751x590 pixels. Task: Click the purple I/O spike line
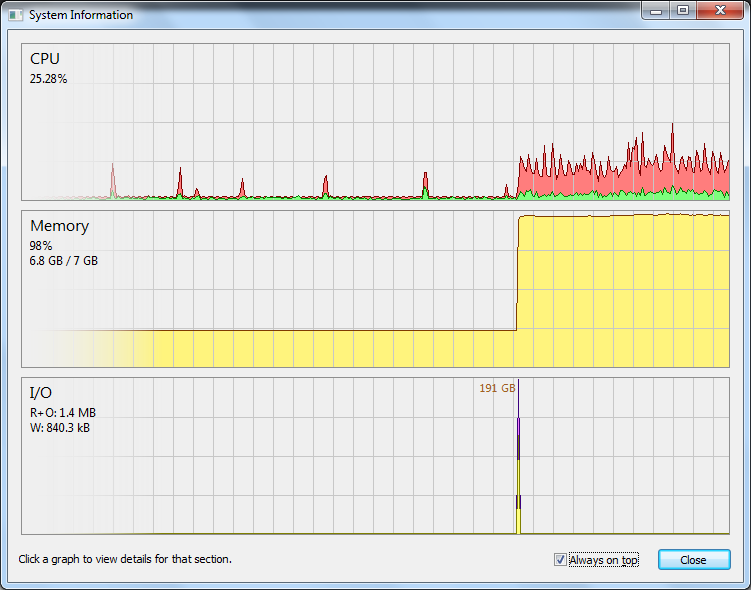(x=518, y=412)
